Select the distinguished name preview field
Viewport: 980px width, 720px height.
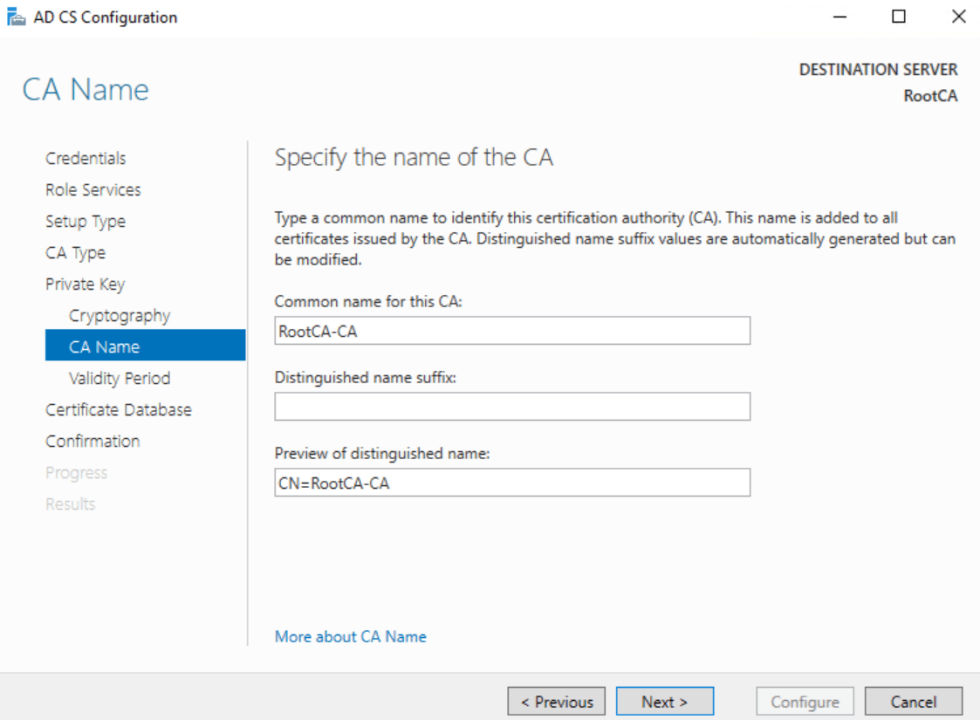point(512,482)
